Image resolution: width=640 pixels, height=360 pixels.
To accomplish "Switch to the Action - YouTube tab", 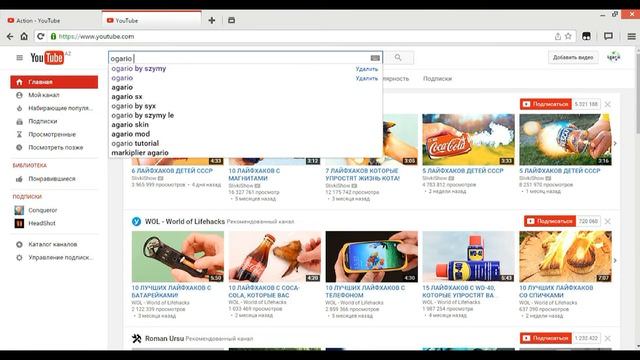I will tap(38, 20).
